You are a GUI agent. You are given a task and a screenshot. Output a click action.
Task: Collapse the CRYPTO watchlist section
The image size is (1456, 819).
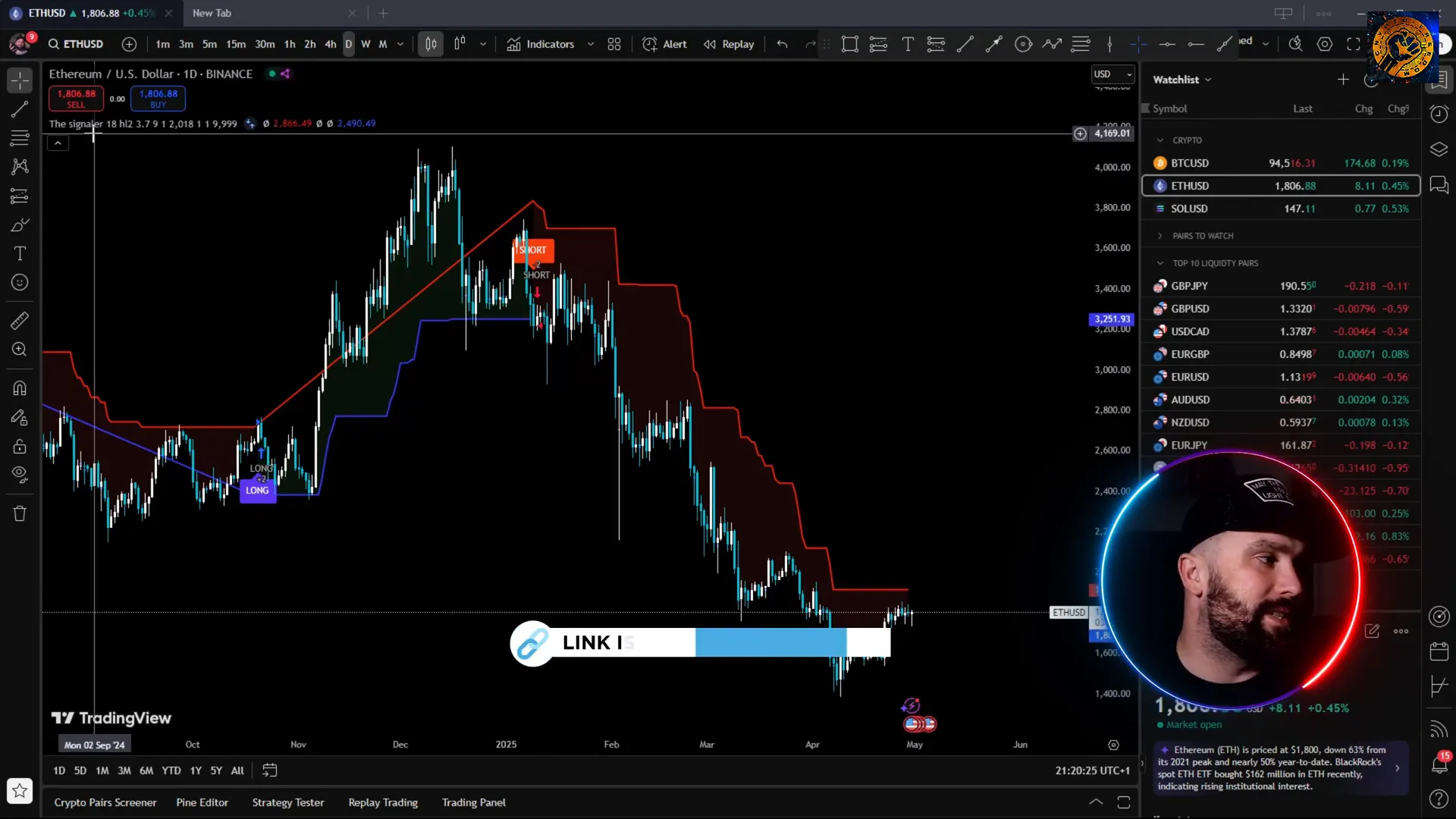pos(1159,140)
